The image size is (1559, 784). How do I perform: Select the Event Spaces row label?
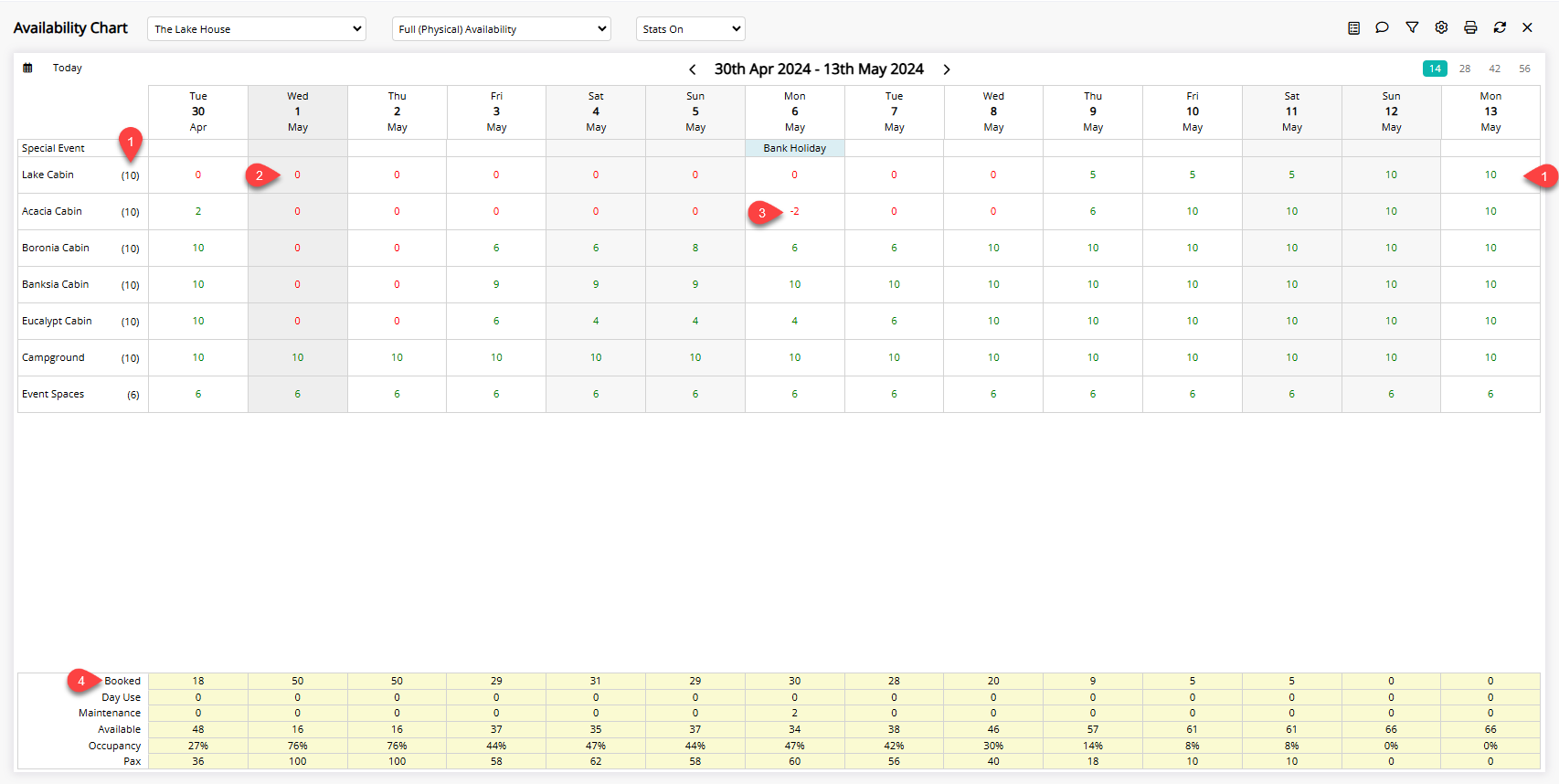coord(53,394)
